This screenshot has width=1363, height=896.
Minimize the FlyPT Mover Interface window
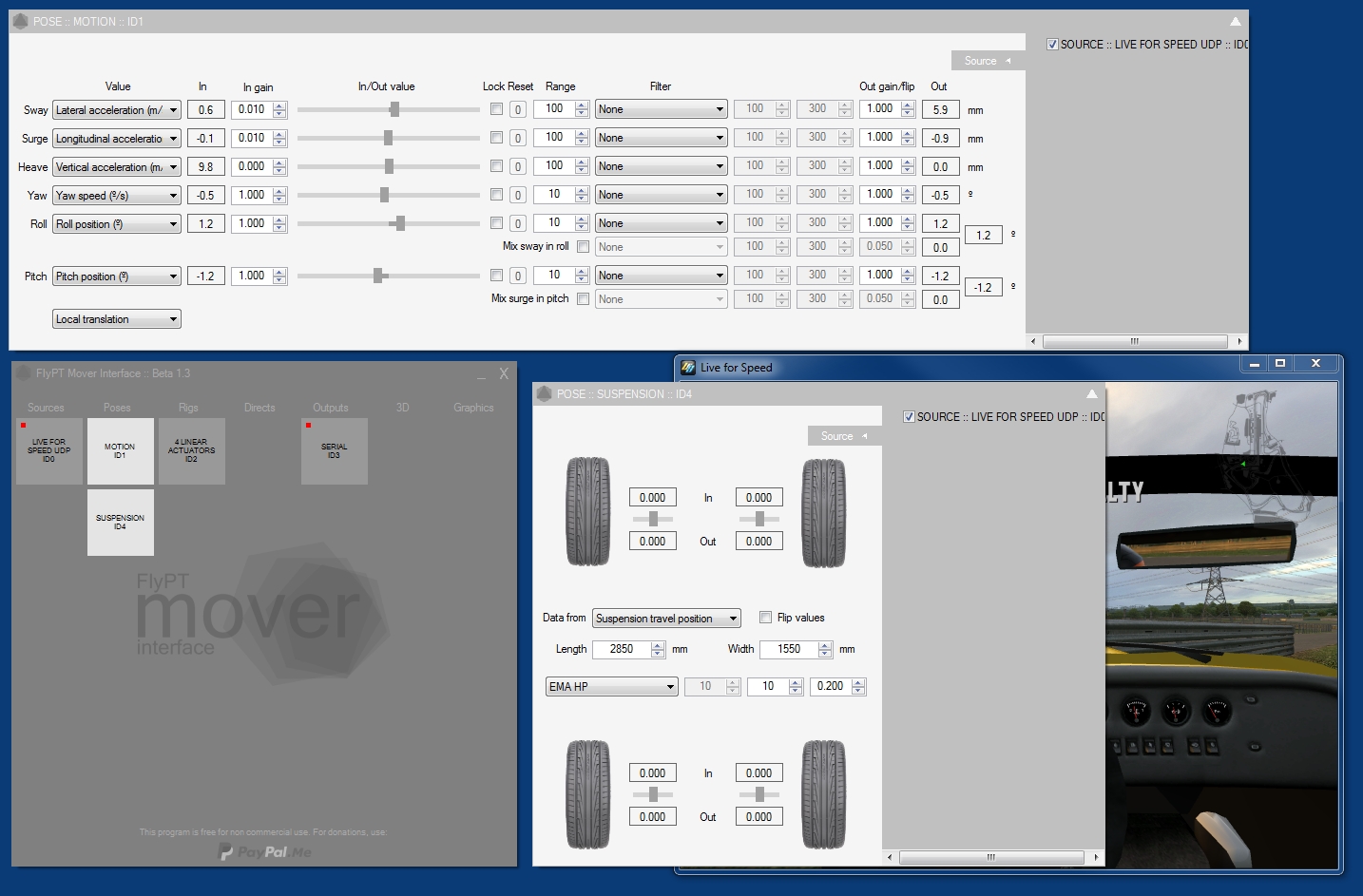(x=481, y=375)
